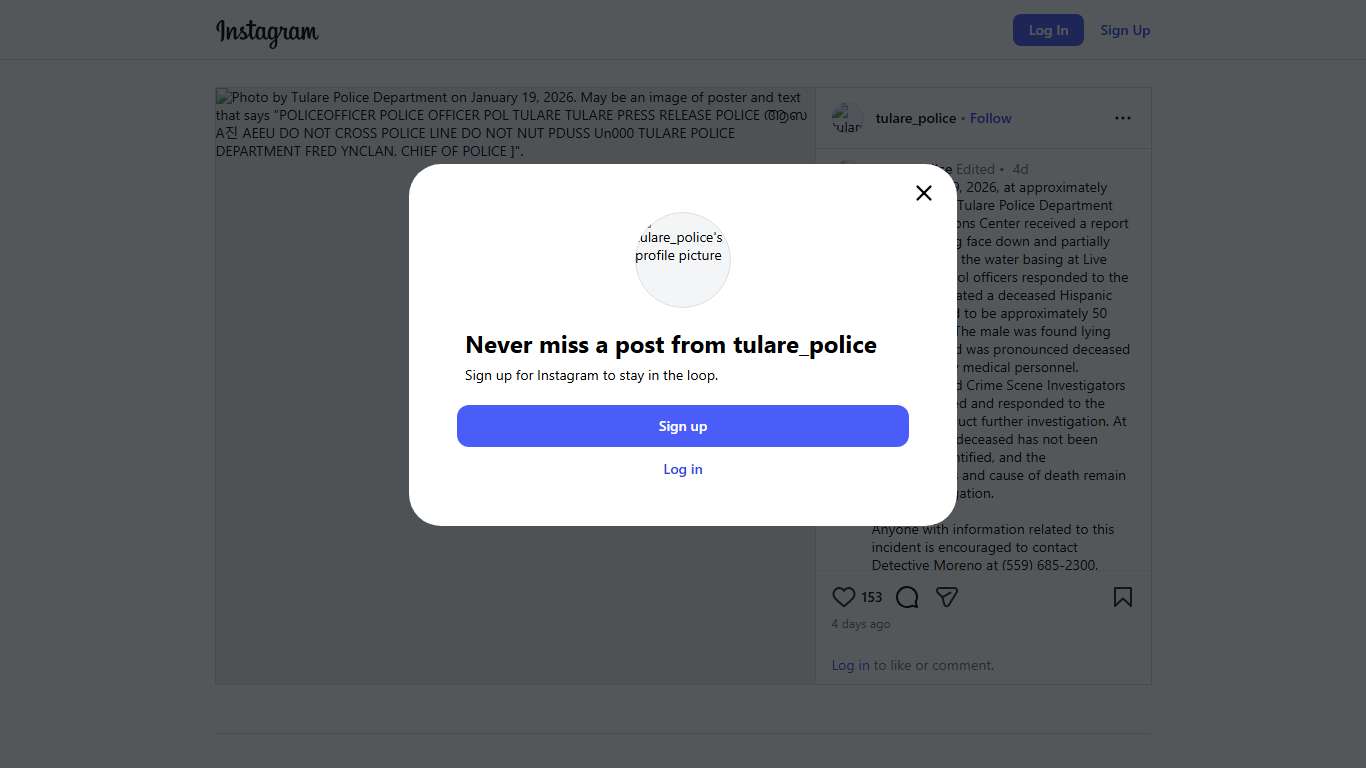Image resolution: width=1366 pixels, height=768 pixels.
Task: Click Log in link inside popup
Action: coord(683,469)
